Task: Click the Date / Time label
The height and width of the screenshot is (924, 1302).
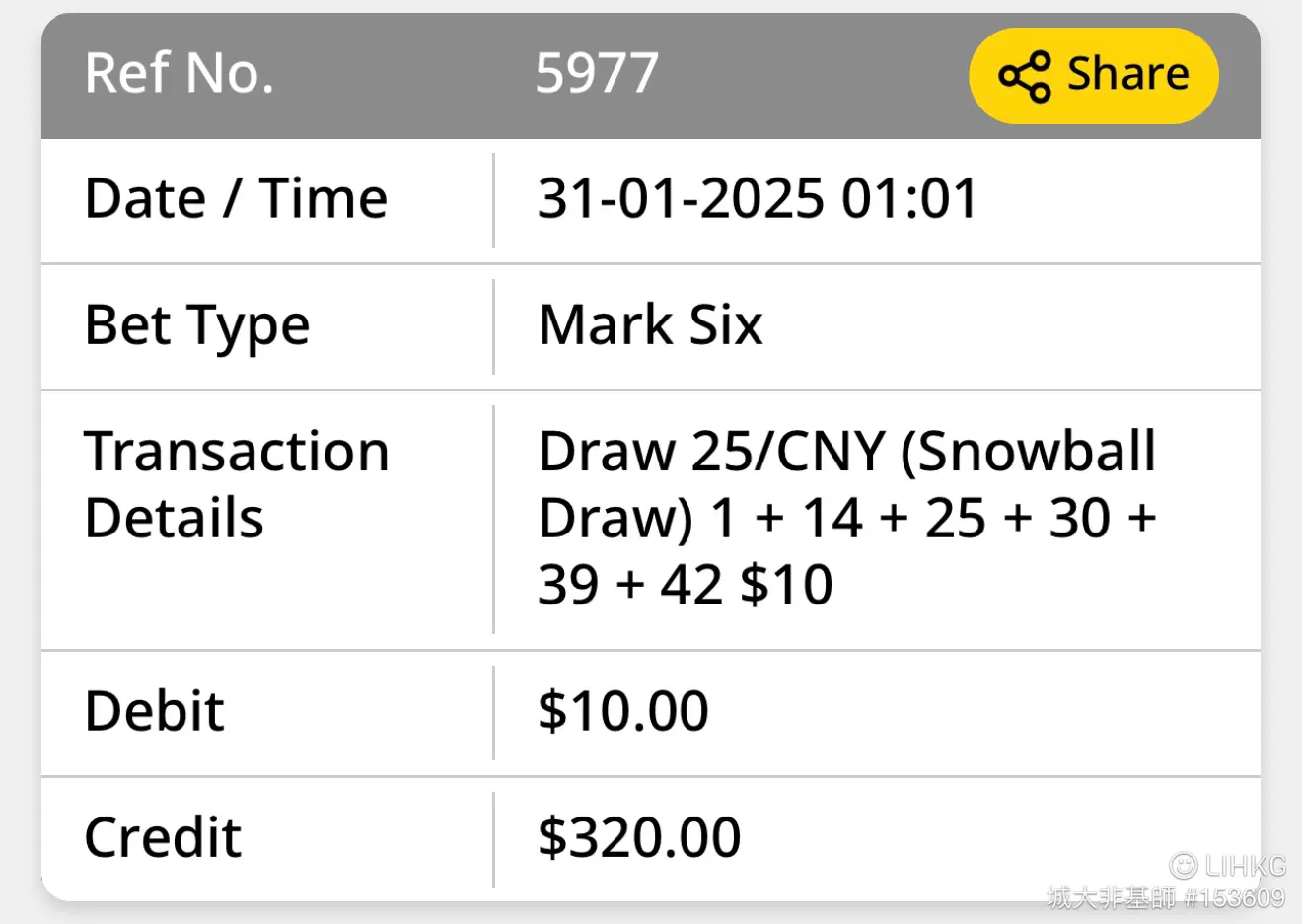Action: [236, 199]
